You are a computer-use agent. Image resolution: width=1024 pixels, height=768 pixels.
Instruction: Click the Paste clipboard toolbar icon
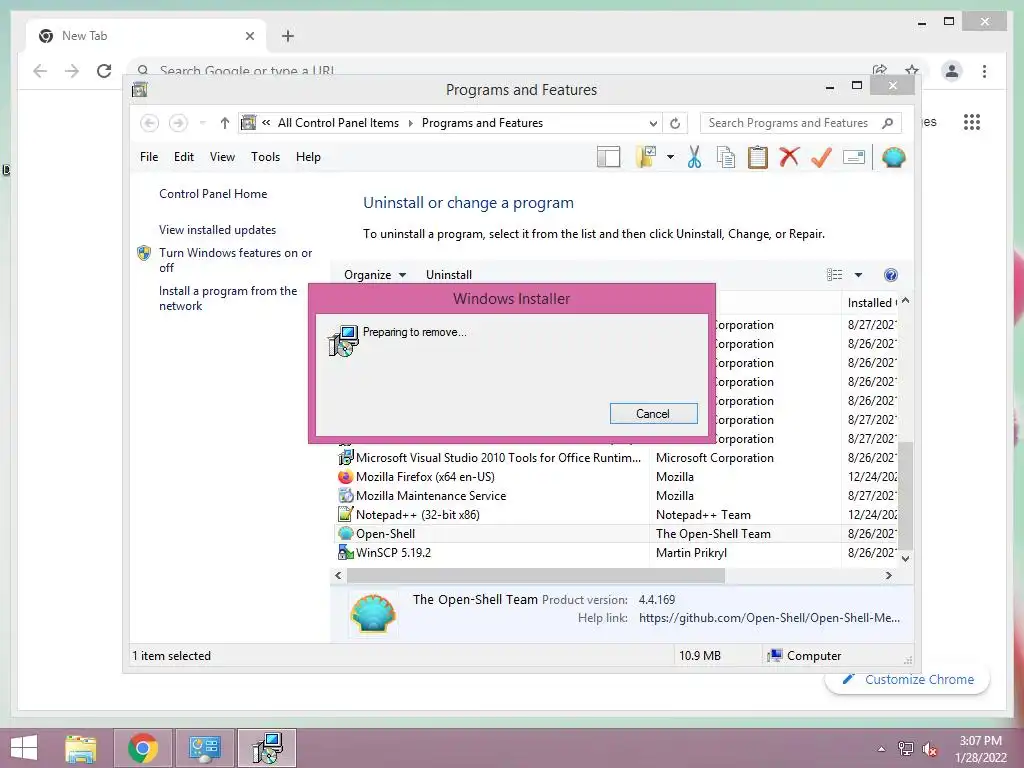point(758,157)
